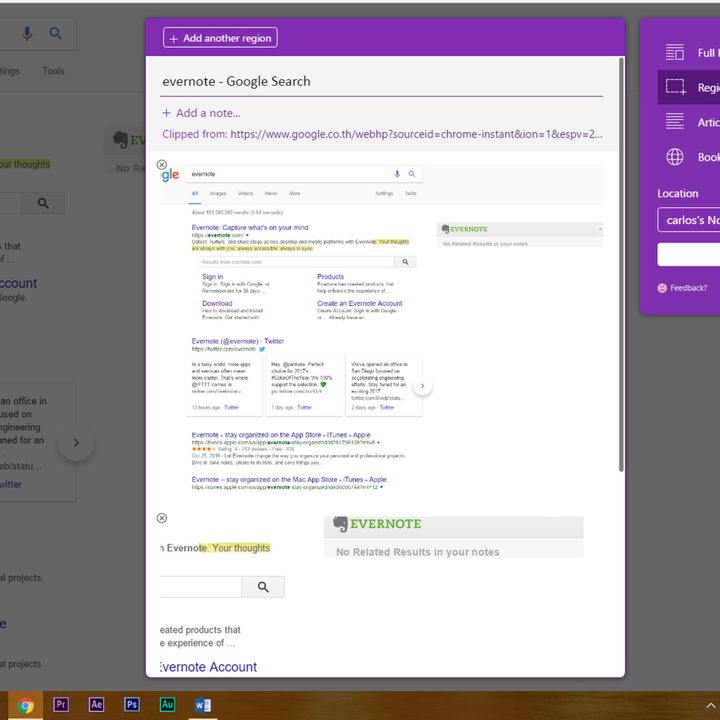Click the first clipped region thumbnail

tap(381, 328)
